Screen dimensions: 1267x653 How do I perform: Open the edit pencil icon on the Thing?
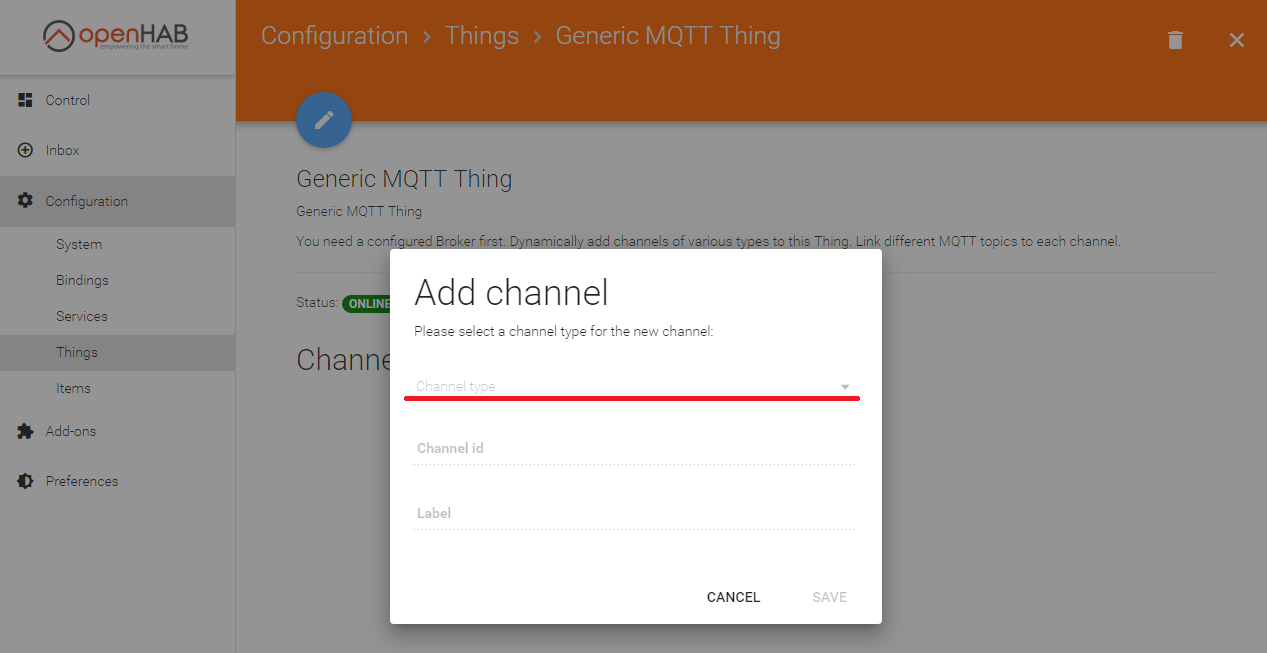pos(323,119)
